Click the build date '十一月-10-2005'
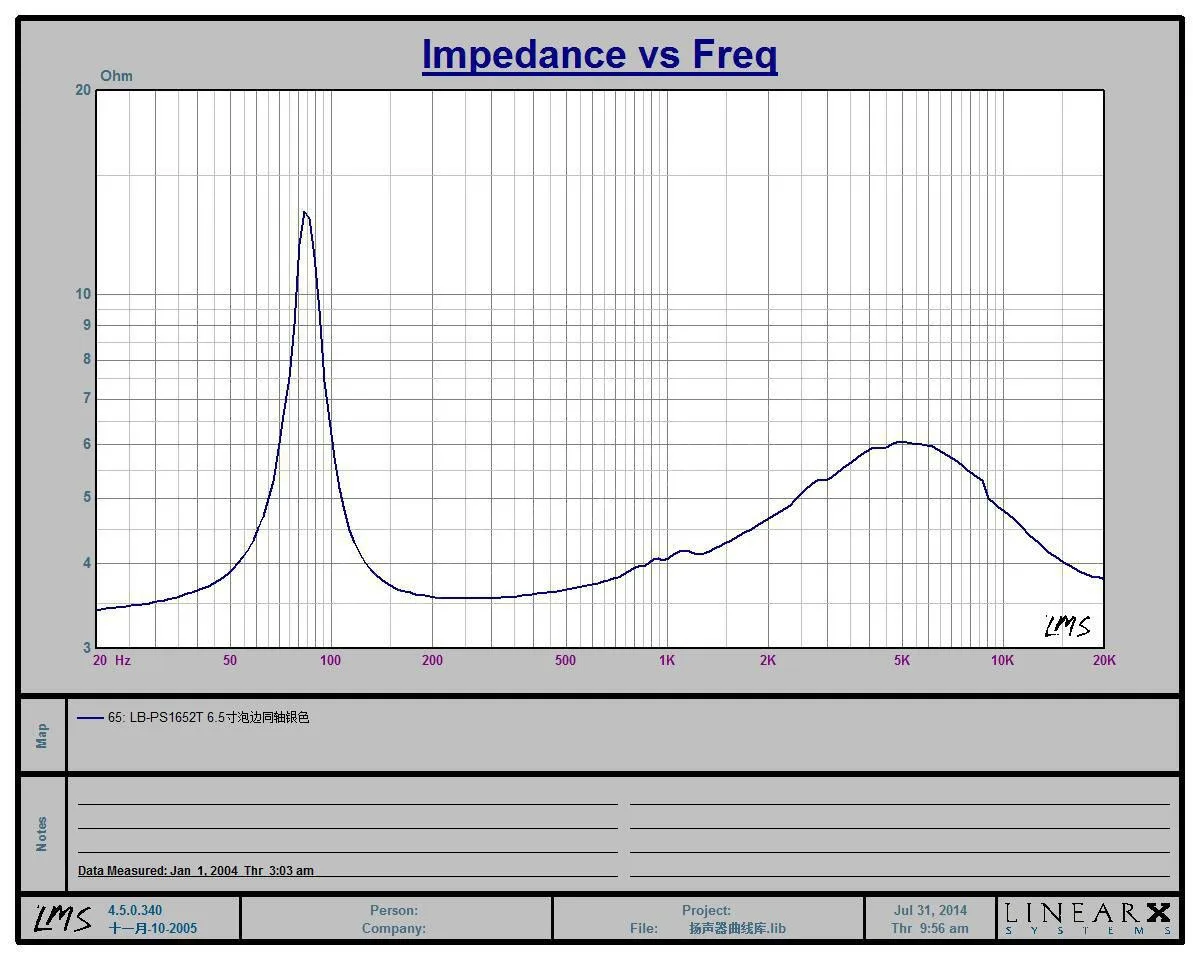The height and width of the screenshot is (960, 1200). [x=153, y=928]
